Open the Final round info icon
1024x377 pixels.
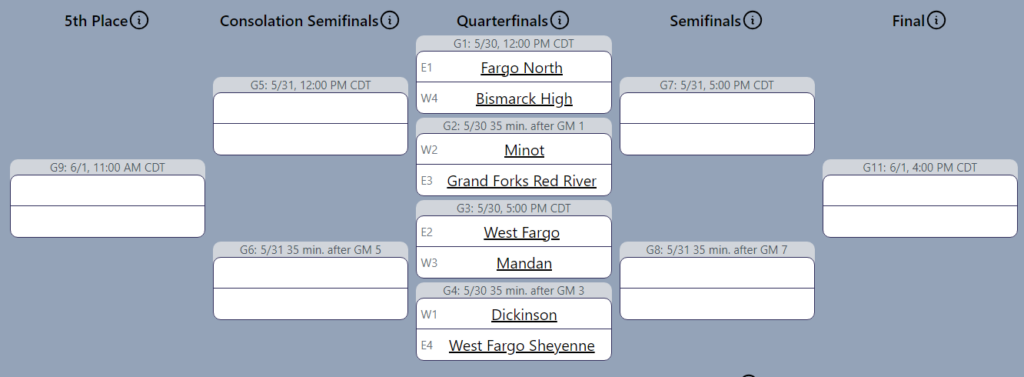[x=936, y=20]
